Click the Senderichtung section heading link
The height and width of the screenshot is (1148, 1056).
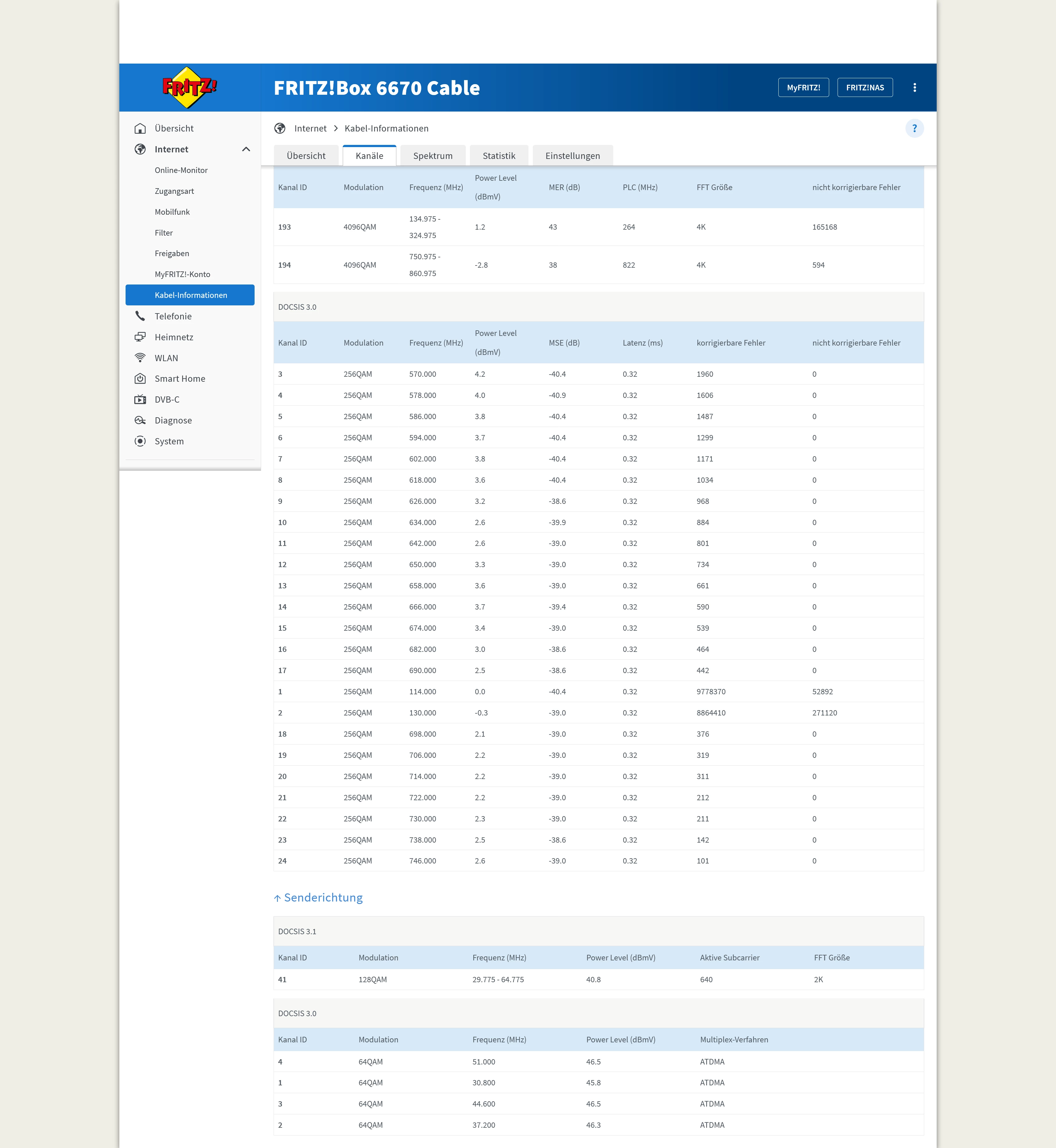coord(323,898)
